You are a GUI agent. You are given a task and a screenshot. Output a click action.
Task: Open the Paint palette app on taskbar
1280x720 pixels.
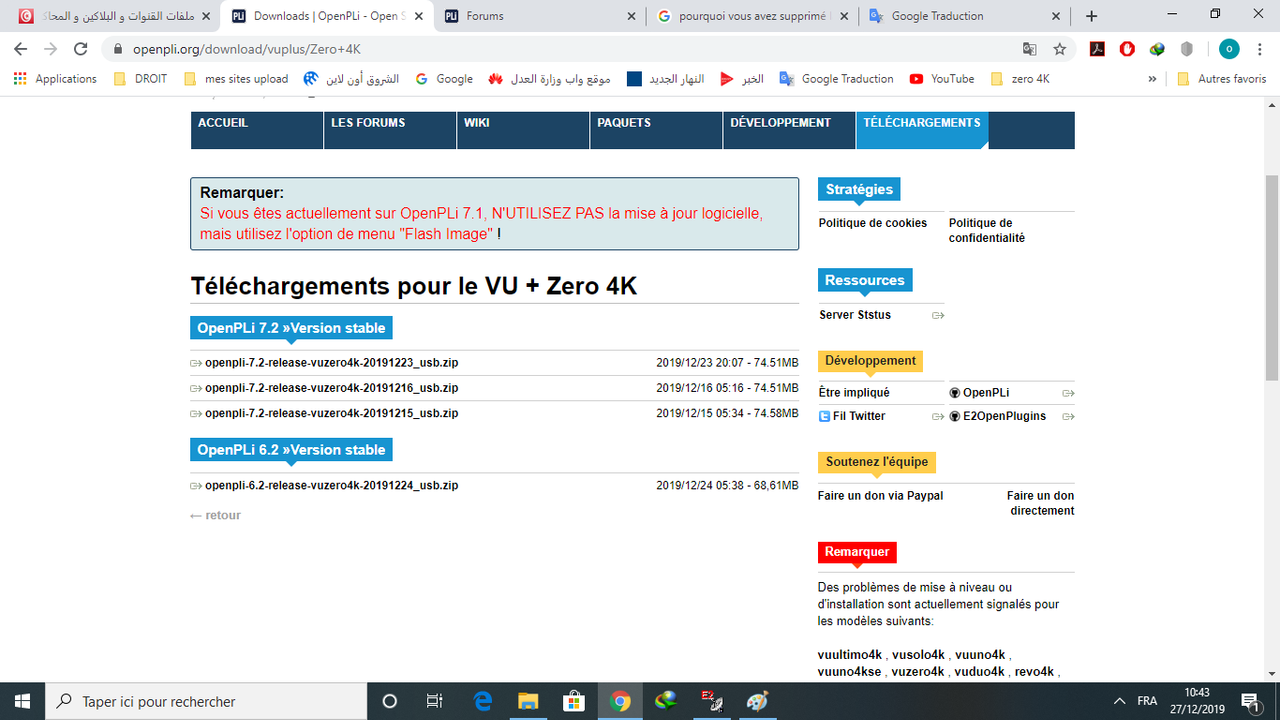tap(757, 701)
